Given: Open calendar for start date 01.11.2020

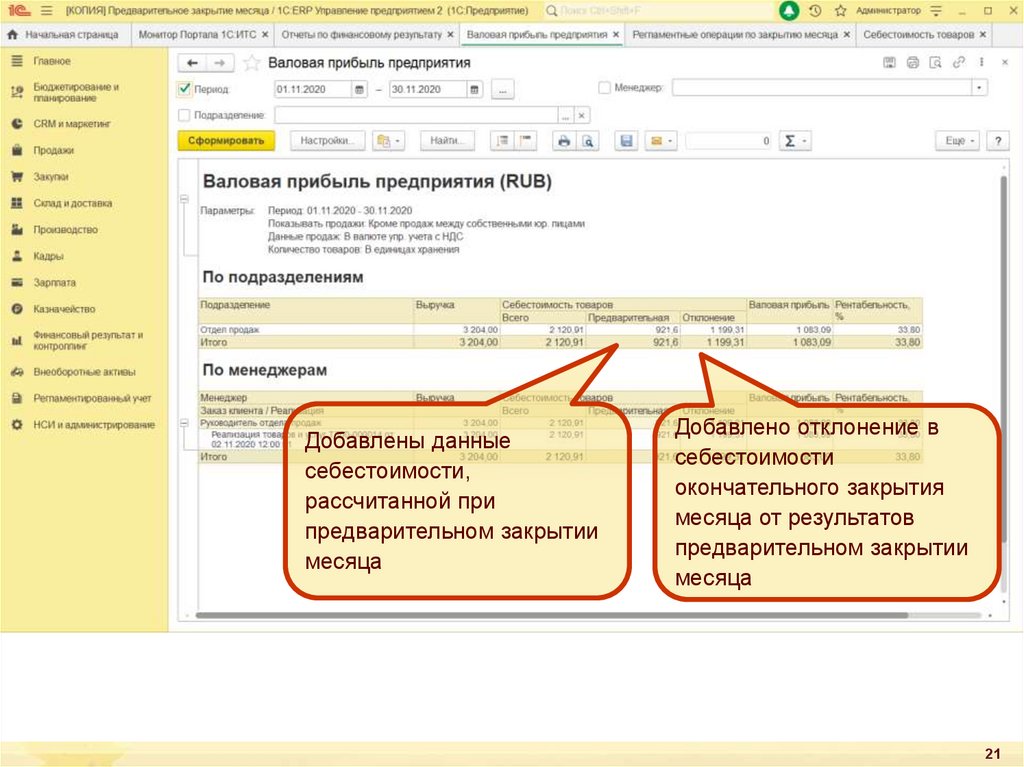Looking at the screenshot, I should pyautogui.click(x=360, y=89).
